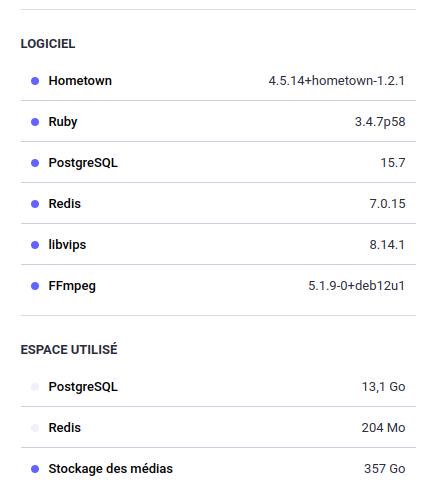Click the libvips version 8.14.1 value
The height and width of the screenshot is (492, 436).
coord(387,245)
